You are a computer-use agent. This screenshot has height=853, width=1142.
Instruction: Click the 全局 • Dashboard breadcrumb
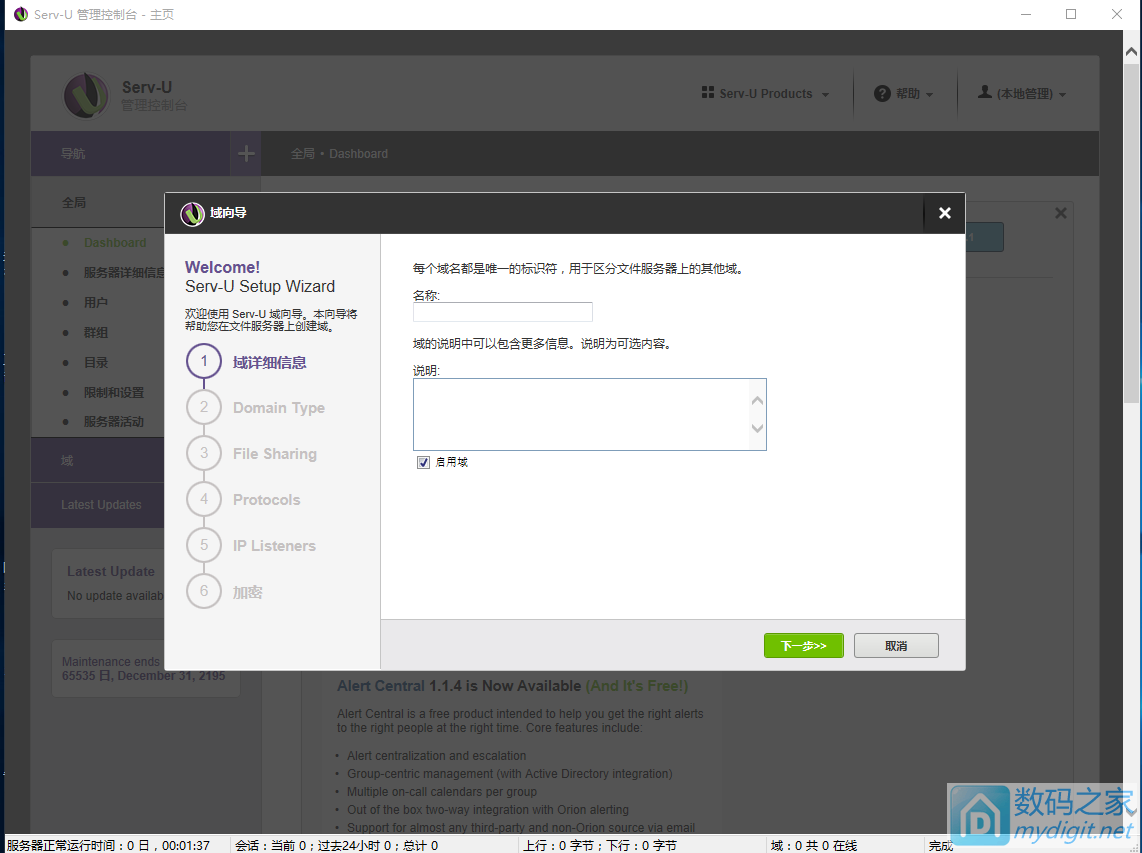339,154
